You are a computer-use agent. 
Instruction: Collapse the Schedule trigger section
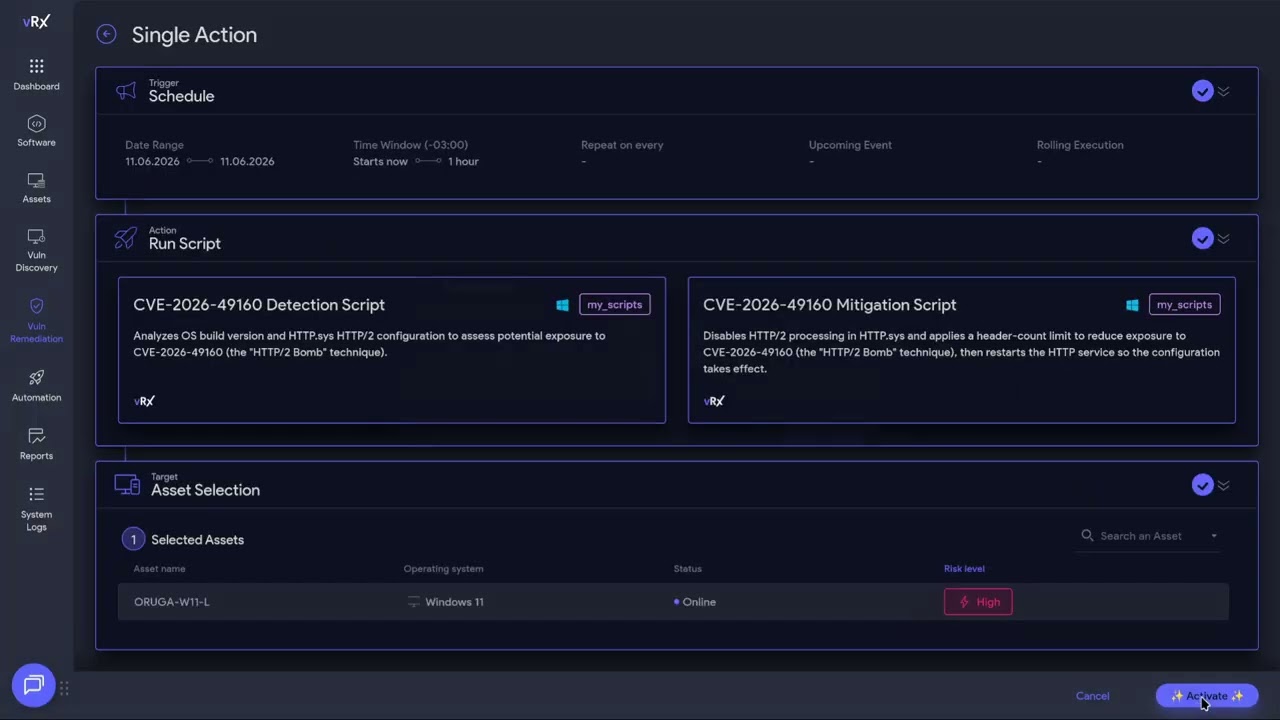[1223, 91]
